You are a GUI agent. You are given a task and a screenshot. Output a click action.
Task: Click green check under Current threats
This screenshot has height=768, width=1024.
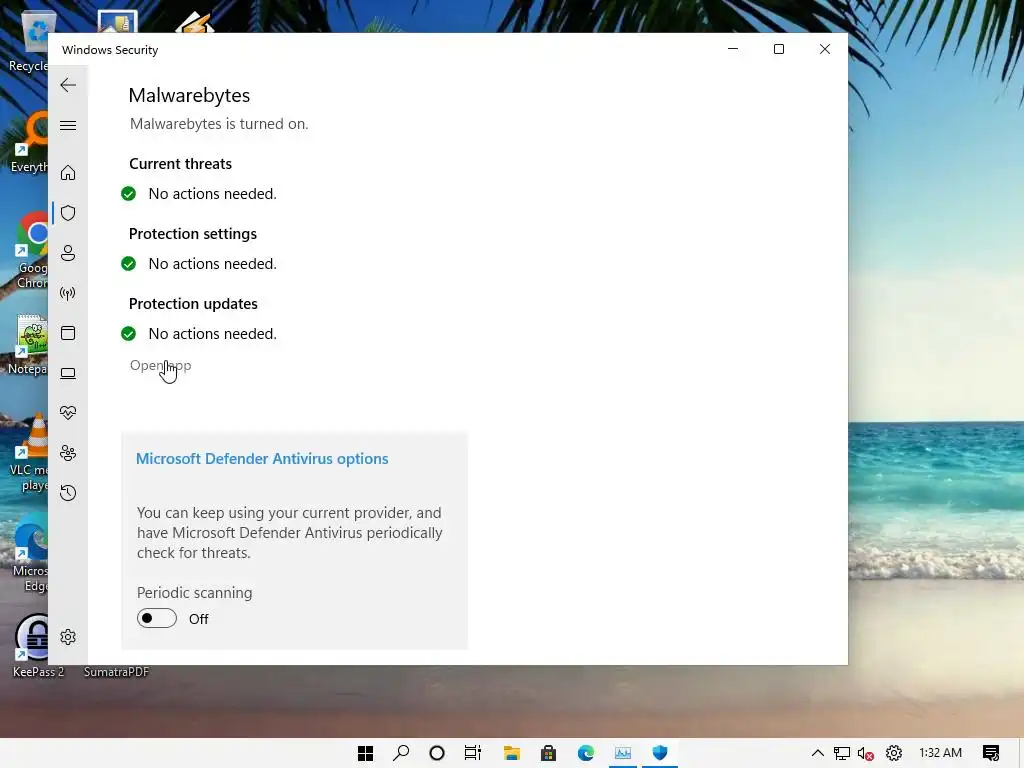129,194
